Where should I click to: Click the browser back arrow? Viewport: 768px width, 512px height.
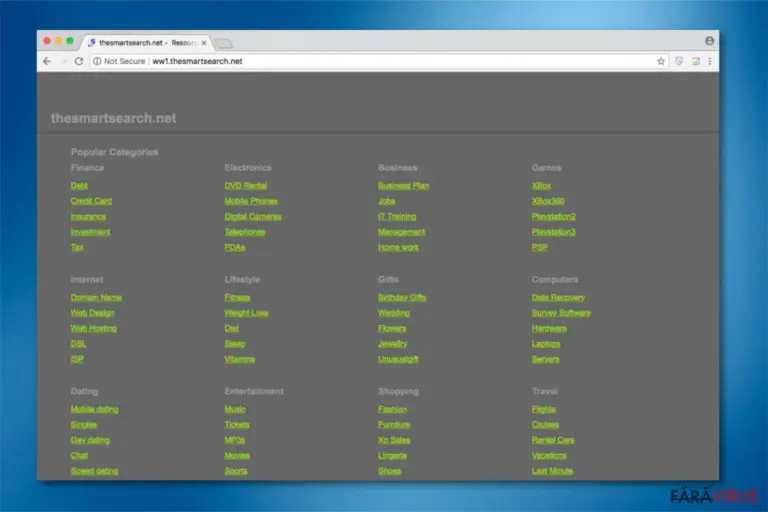coord(47,61)
